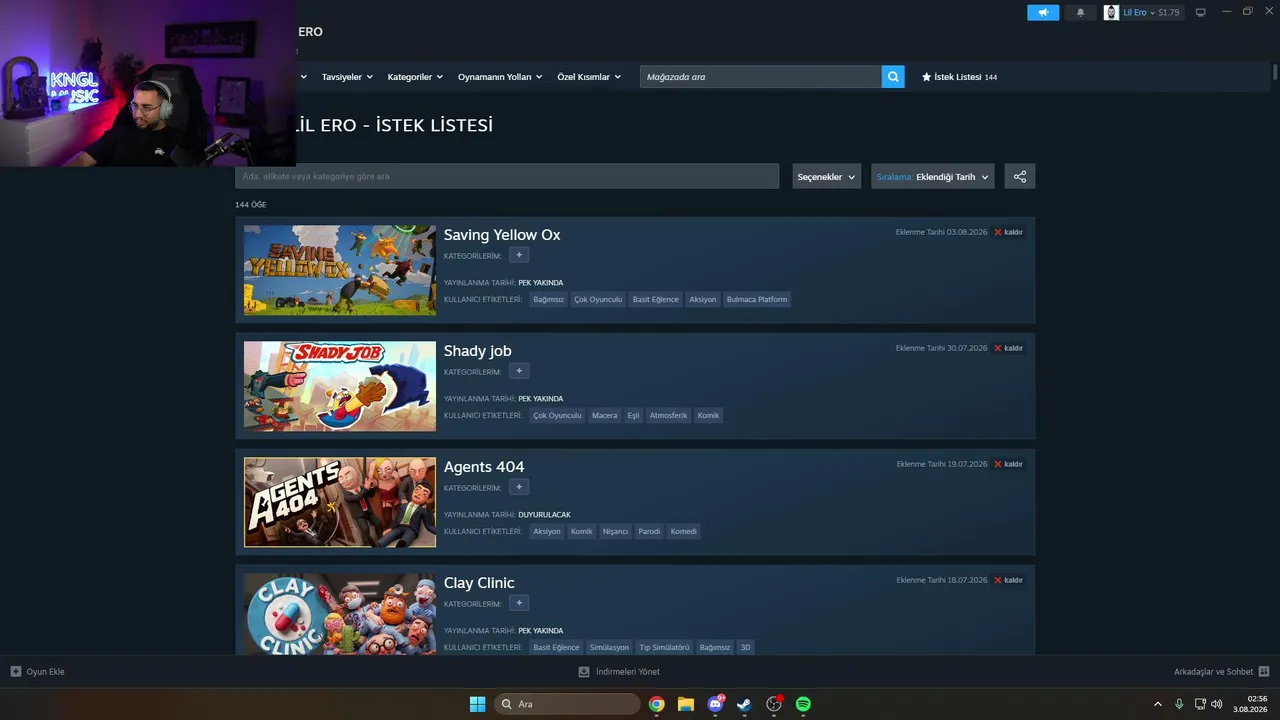Open the Agents 404 title link
The image size is (1280, 720).
click(x=484, y=467)
